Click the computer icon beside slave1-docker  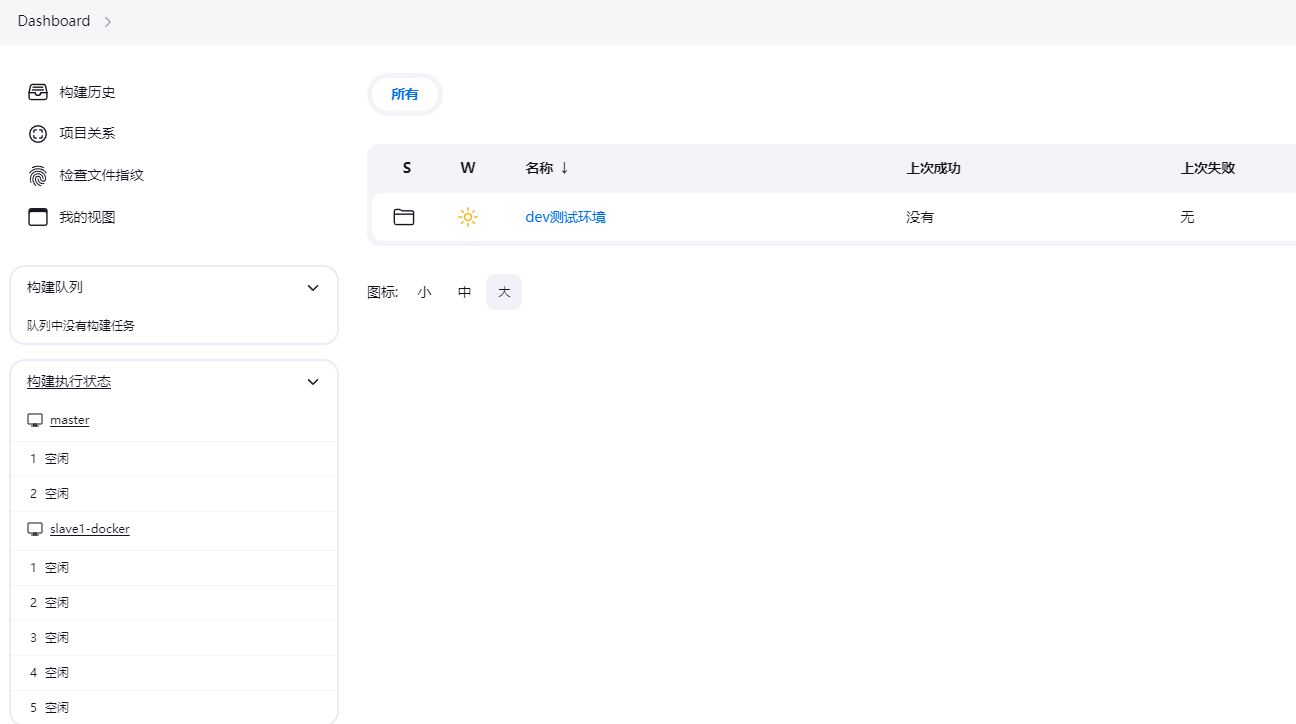(35, 528)
